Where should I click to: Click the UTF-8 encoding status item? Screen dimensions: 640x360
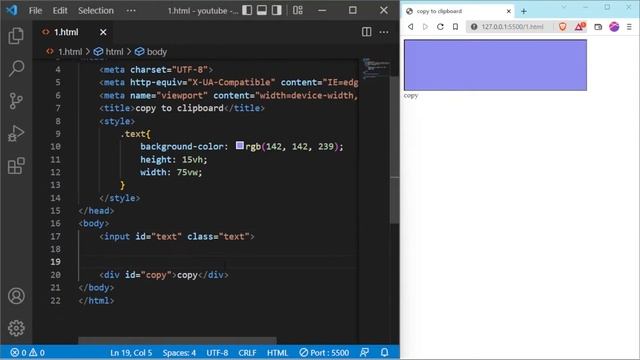[x=217, y=352]
